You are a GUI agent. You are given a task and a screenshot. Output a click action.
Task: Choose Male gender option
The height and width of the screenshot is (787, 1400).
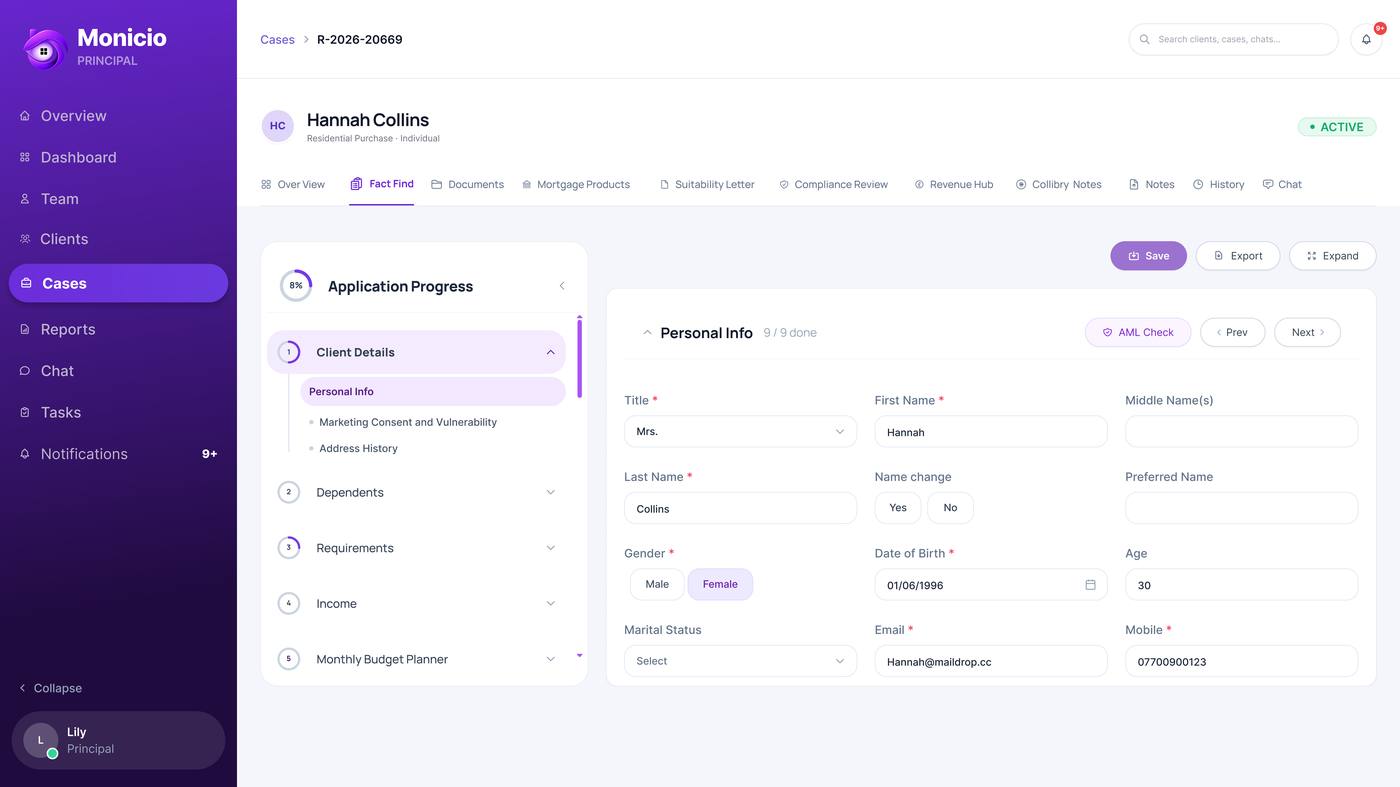657,584
